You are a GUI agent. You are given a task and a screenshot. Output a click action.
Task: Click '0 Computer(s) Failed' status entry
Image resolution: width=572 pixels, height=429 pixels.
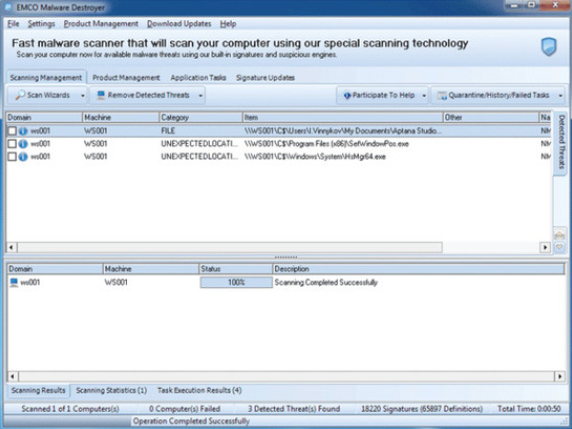click(185, 409)
